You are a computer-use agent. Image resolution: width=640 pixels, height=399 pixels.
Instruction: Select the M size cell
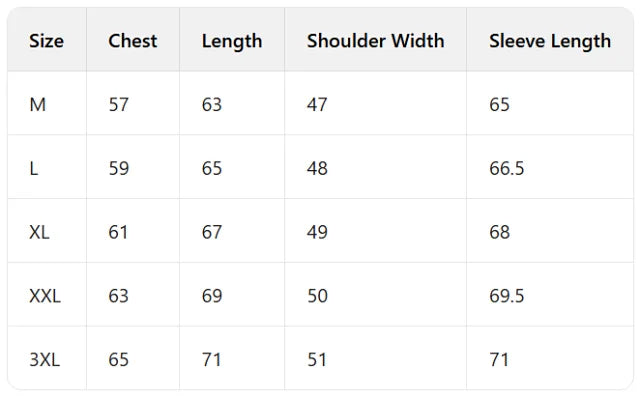pyautogui.click(x=38, y=105)
